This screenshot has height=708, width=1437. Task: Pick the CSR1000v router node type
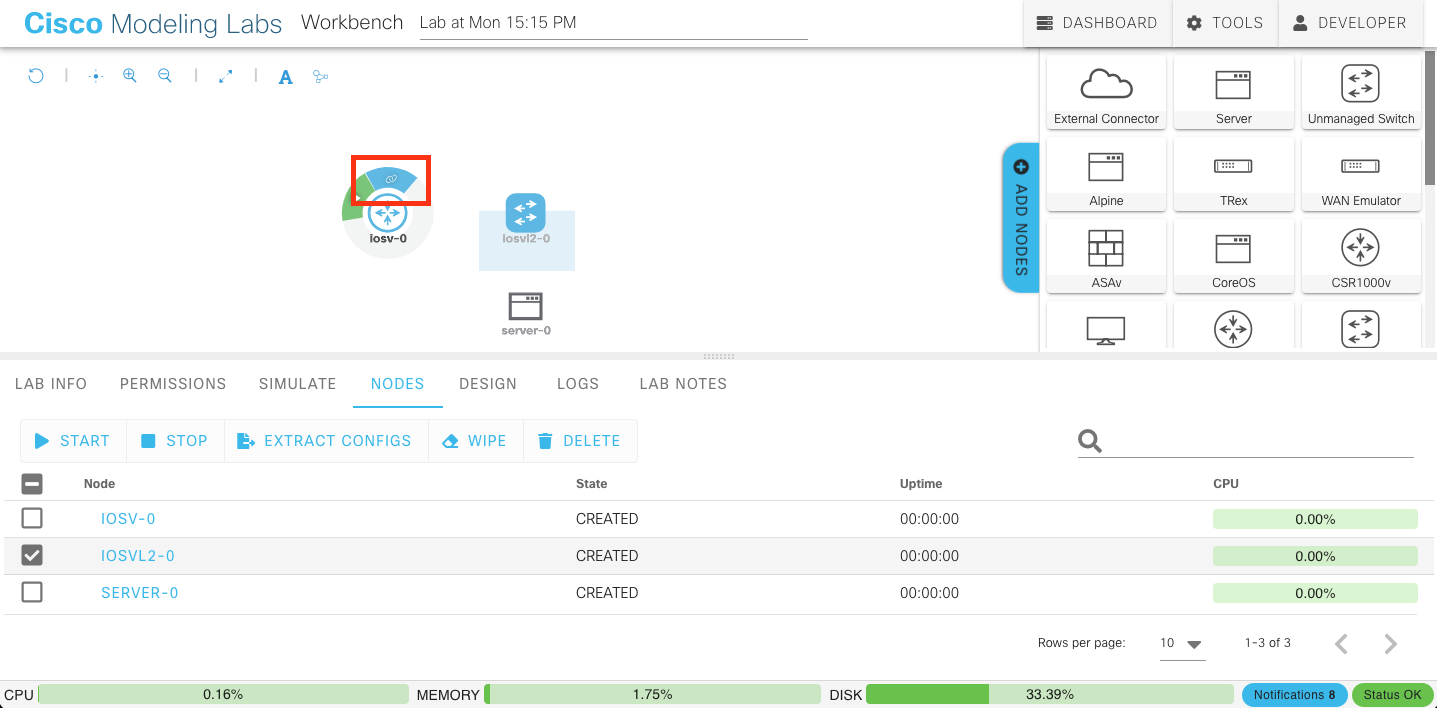(x=1361, y=256)
